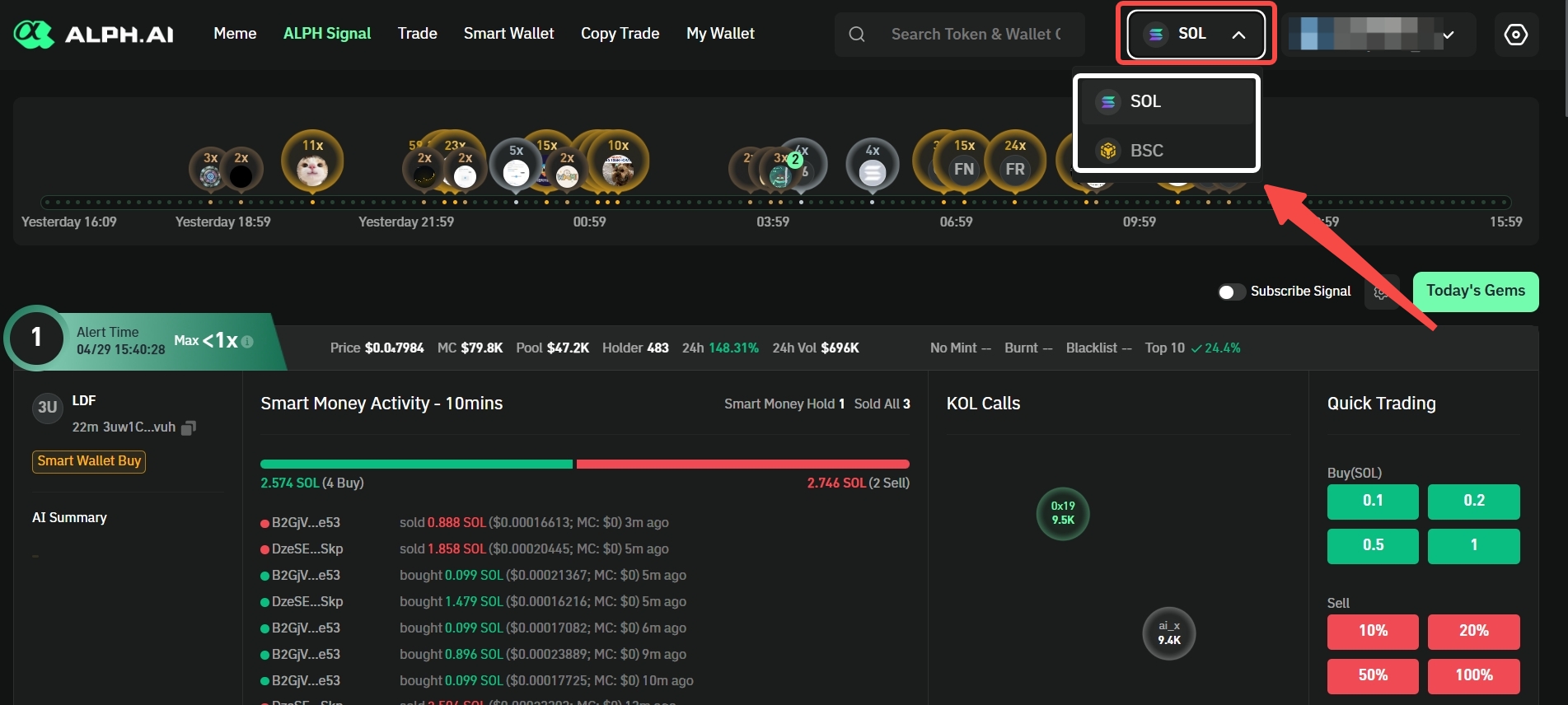Screen dimensions: 1568x705
Task: Open Today's Gems
Action: pos(1476,292)
